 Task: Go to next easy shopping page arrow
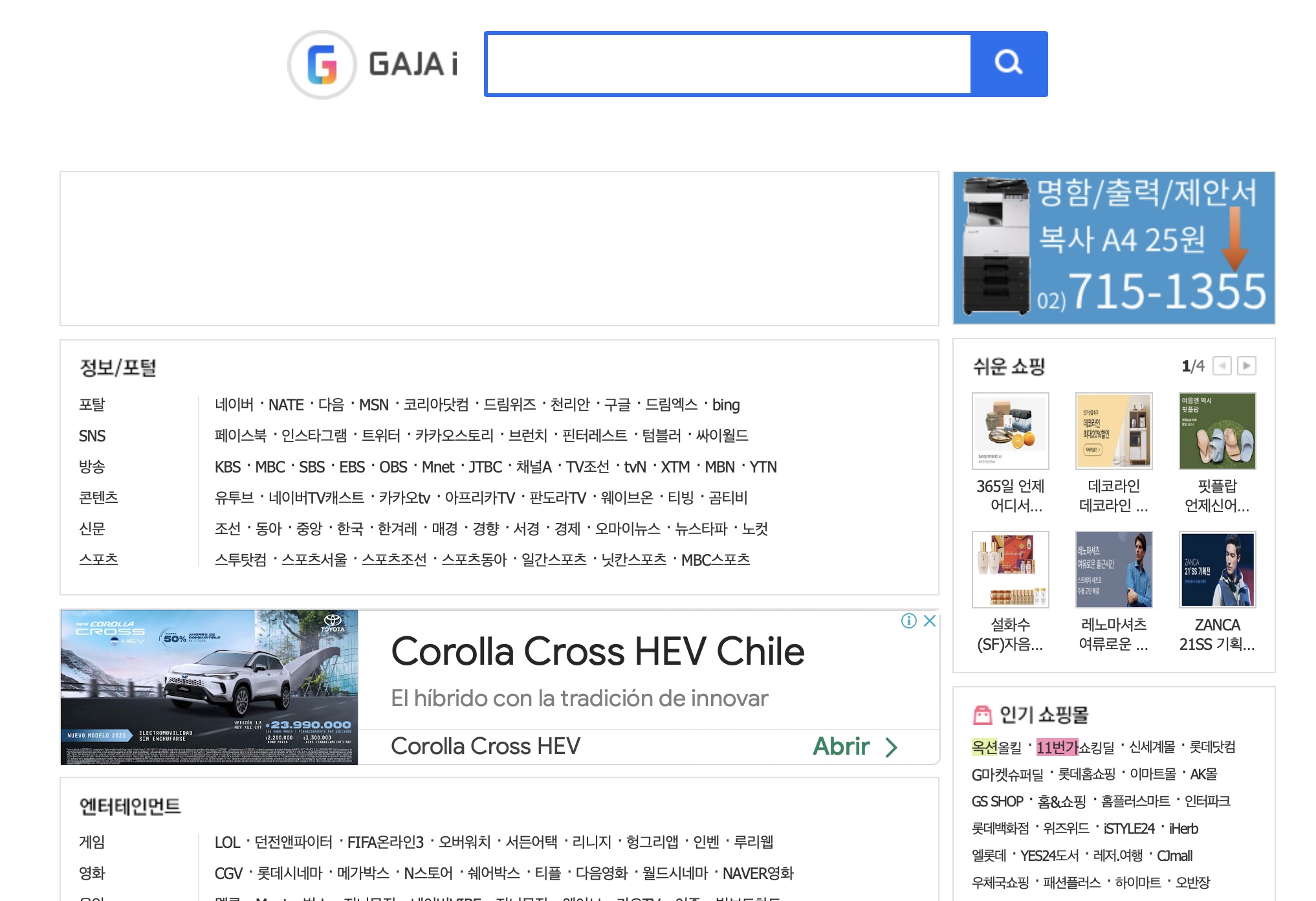click(1246, 366)
